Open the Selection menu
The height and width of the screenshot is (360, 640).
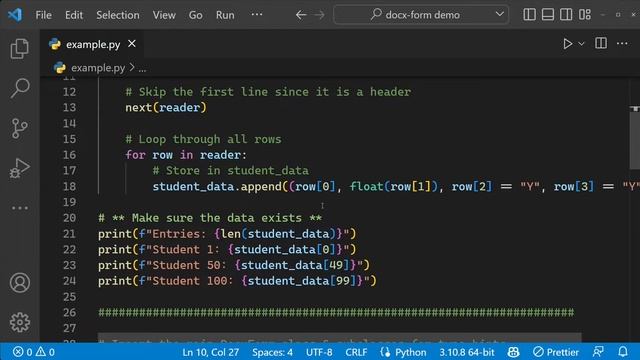[x=118, y=15]
